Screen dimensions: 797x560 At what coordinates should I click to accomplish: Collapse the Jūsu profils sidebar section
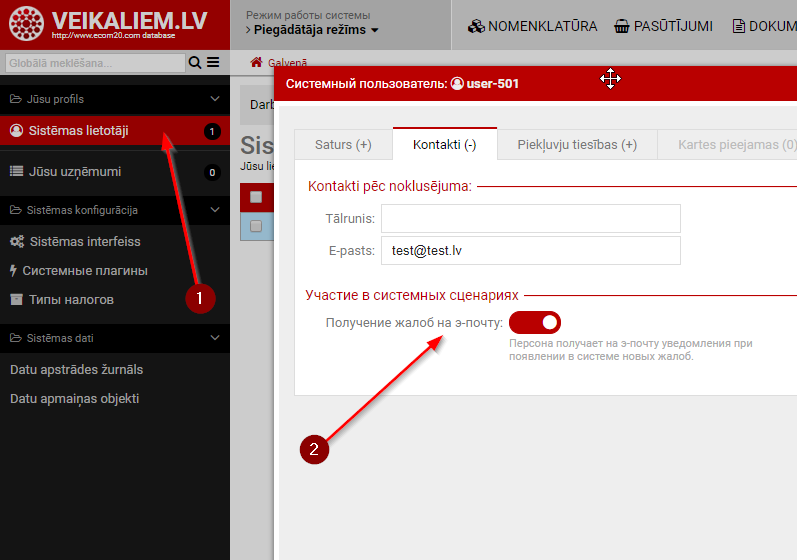tap(214, 99)
